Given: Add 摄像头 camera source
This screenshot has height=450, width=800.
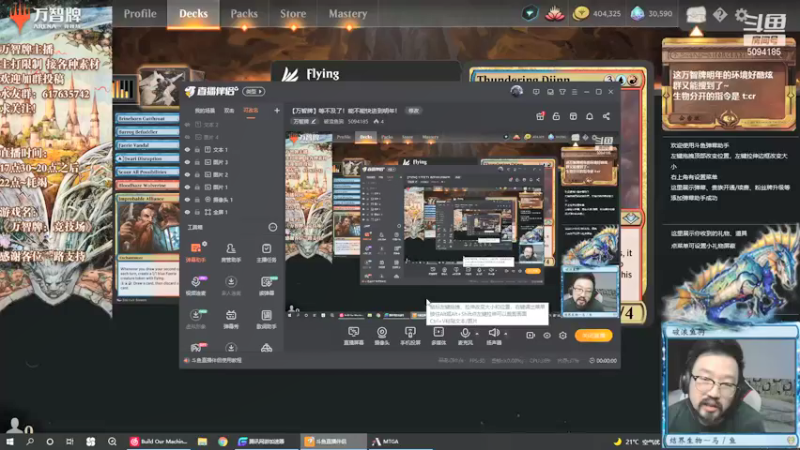Looking at the screenshot, I should click(x=382, y=336).
